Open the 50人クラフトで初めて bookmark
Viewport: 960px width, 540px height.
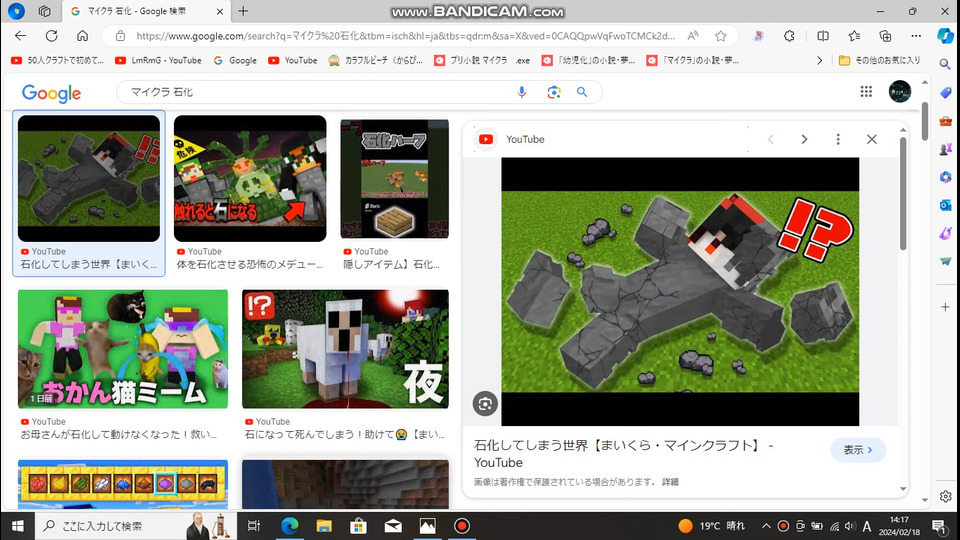point(58,60)
